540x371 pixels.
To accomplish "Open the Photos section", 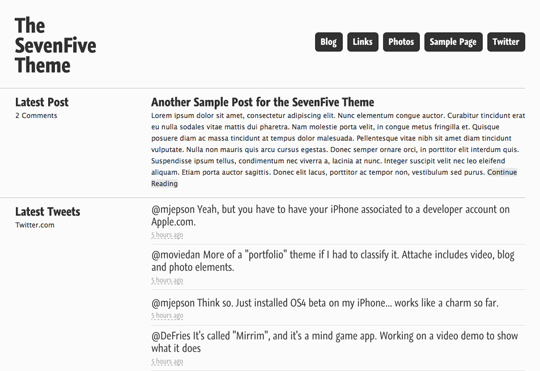I will point(401,42).
